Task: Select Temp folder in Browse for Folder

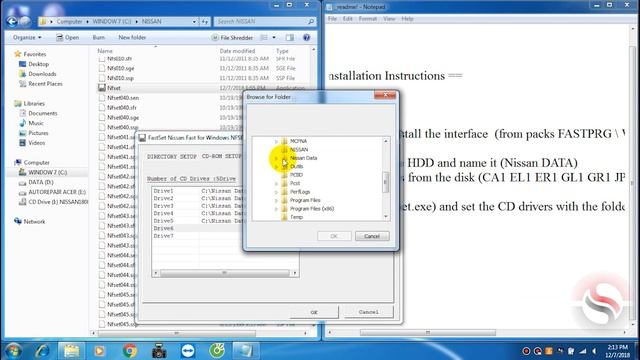Action: point(296,217)
